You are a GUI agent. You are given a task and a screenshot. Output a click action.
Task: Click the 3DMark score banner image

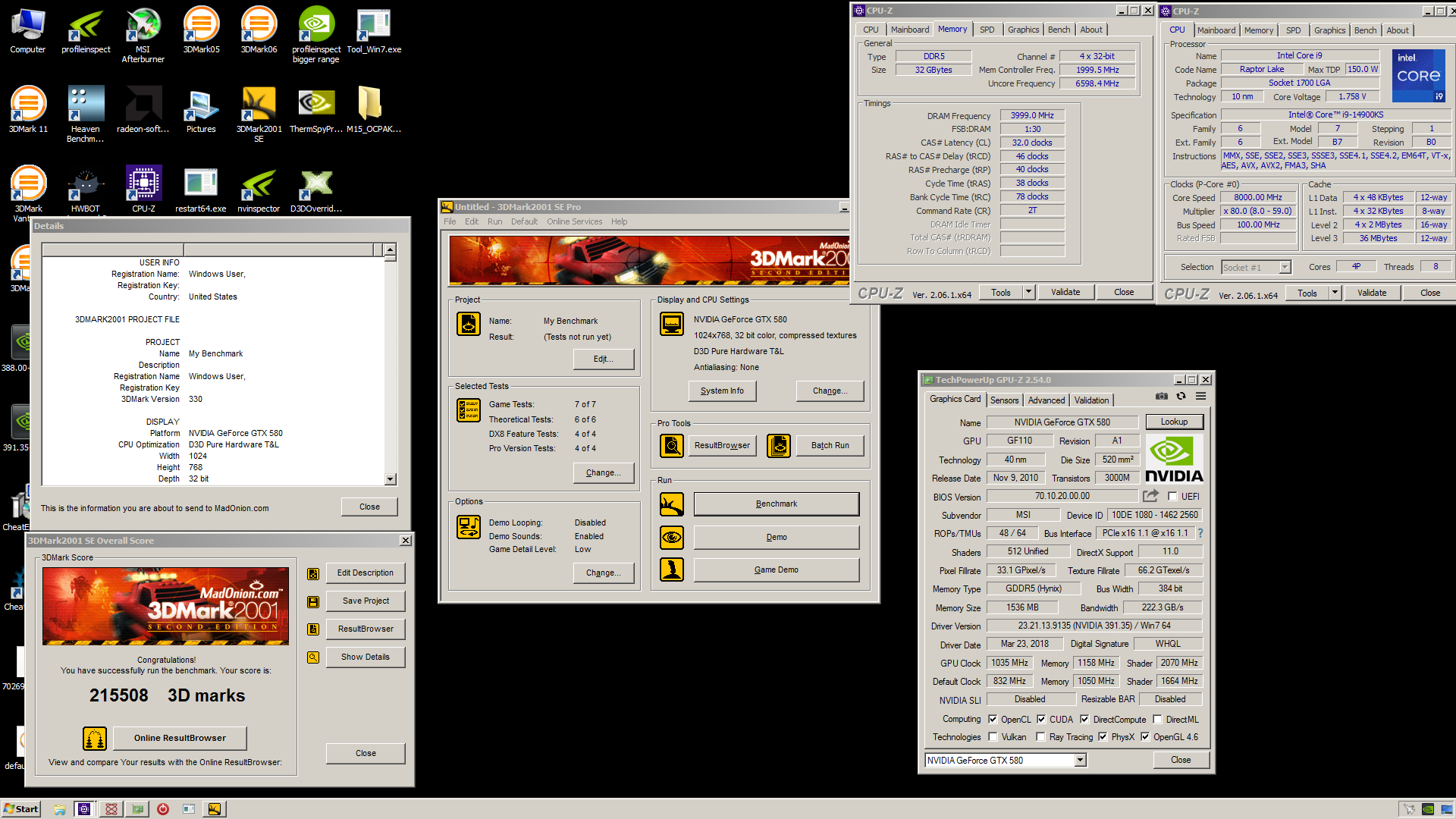[x=165, y=606]
